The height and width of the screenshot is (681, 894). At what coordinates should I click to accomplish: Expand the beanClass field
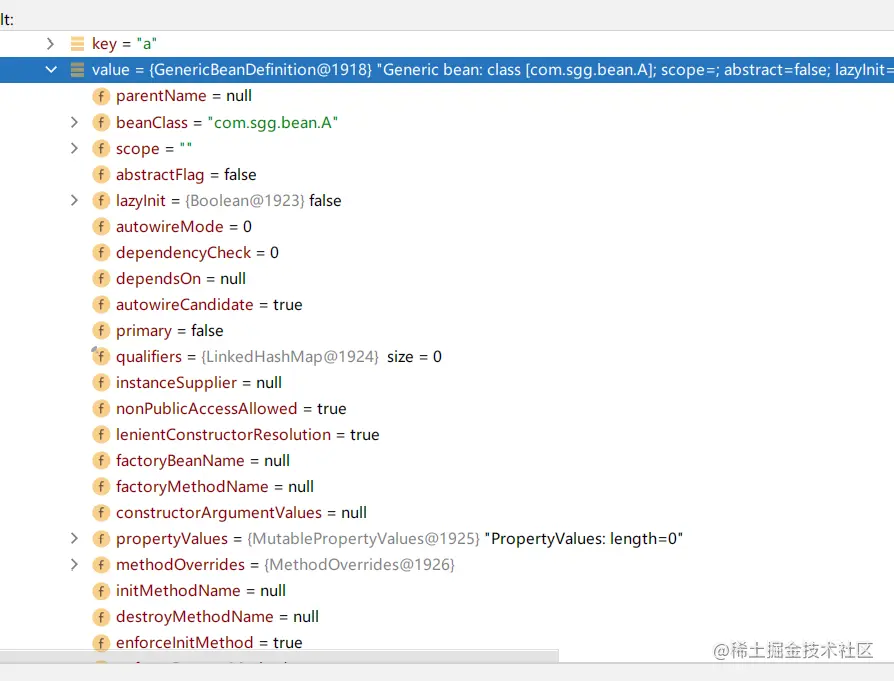click(x=74, y=122)
